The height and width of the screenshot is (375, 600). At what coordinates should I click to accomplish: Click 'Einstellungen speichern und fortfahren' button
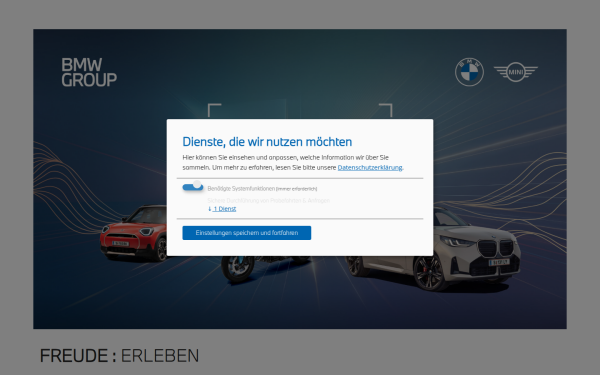(x=246, y=233)
